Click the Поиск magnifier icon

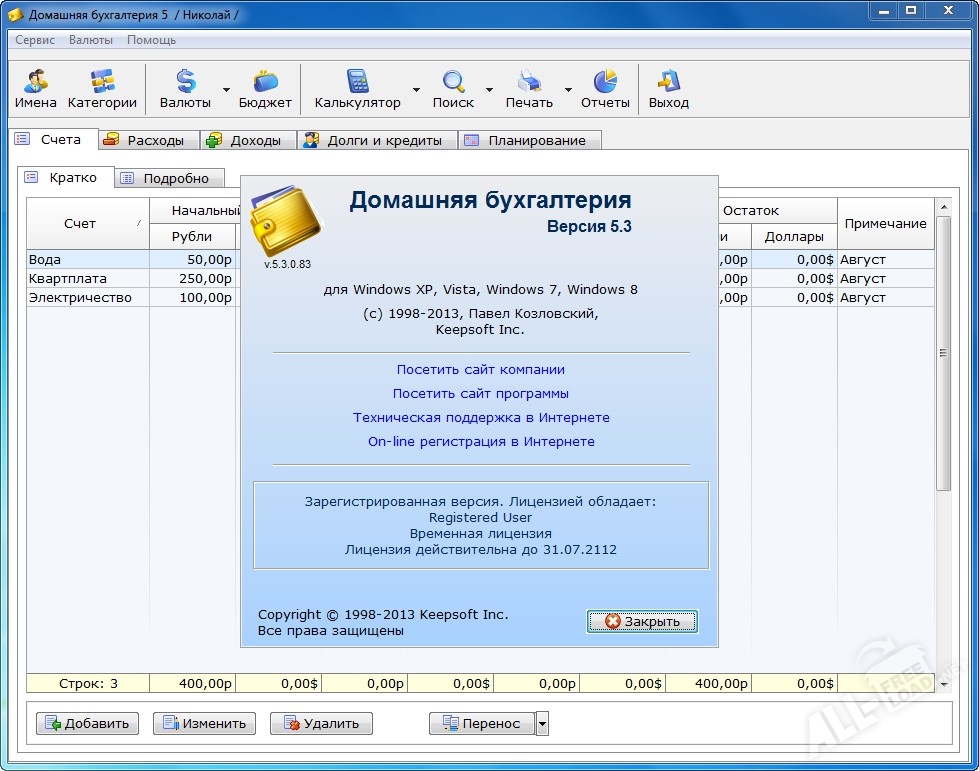(453, 82)
